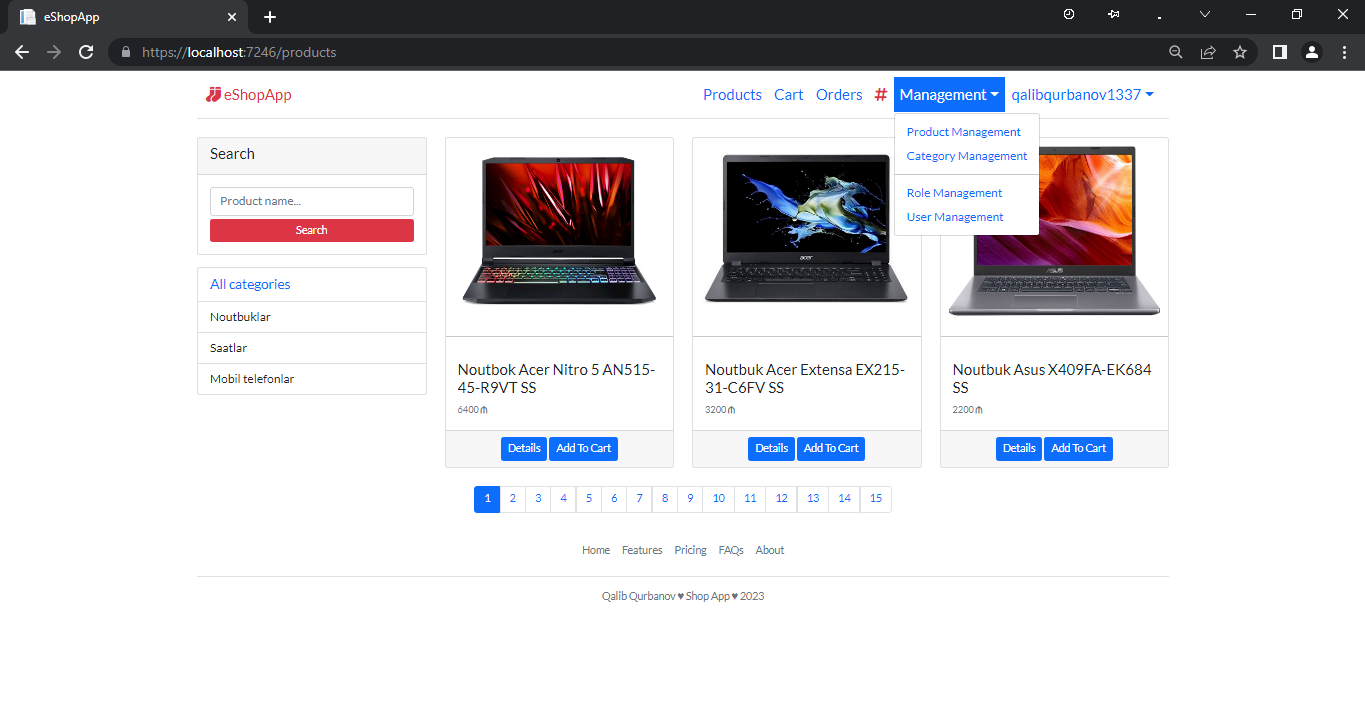Click the Asus X409FA laptop image
Viewport: 1365px width, 712px height.
(x=1054, y=232)
